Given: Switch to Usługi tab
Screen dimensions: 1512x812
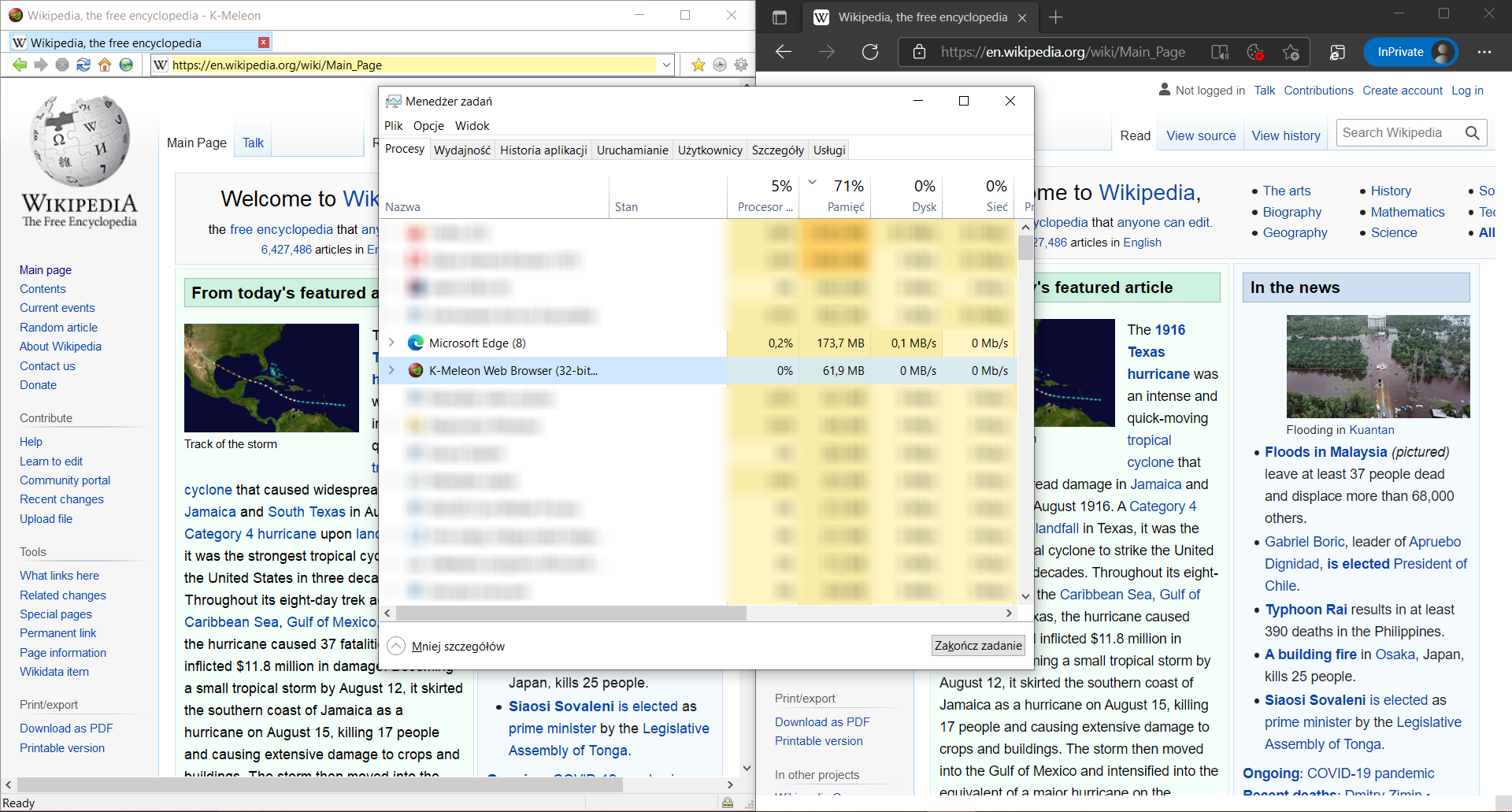Looking at the screenshot, I should pos(829,150).
